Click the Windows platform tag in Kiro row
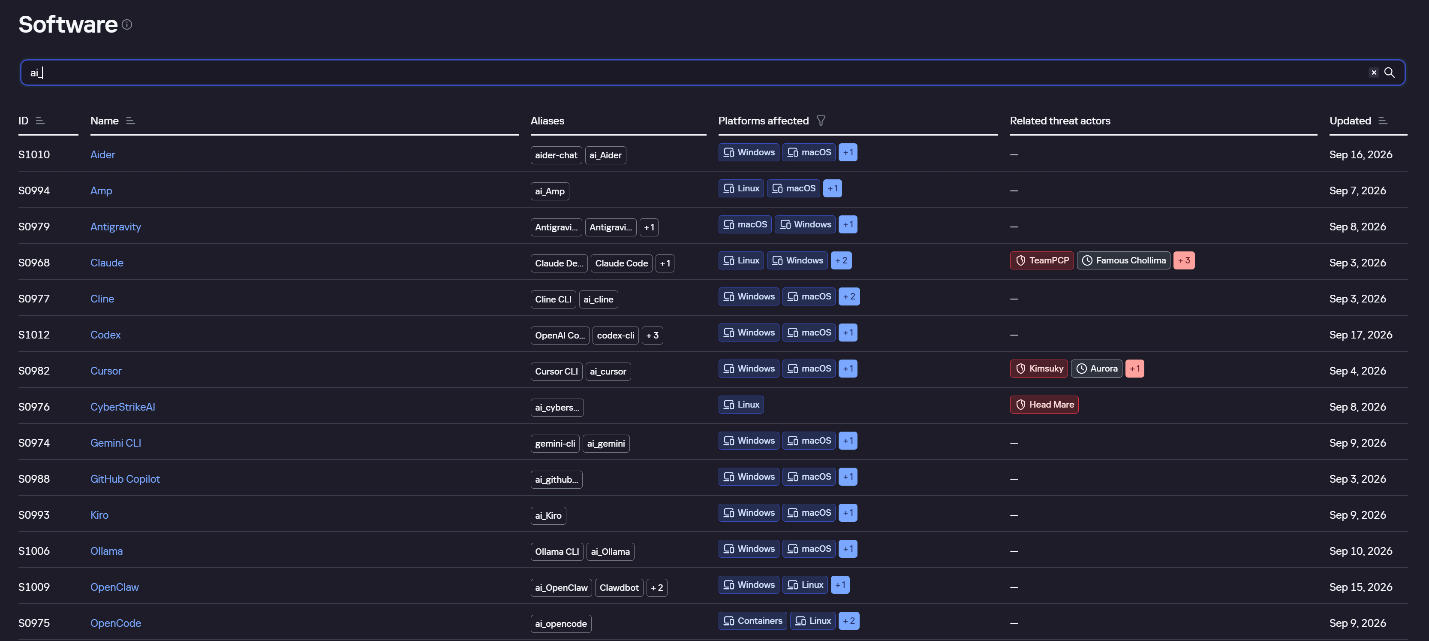This screenshot has height=641, width=1429. pyautogui.click(x=748, y=512)
